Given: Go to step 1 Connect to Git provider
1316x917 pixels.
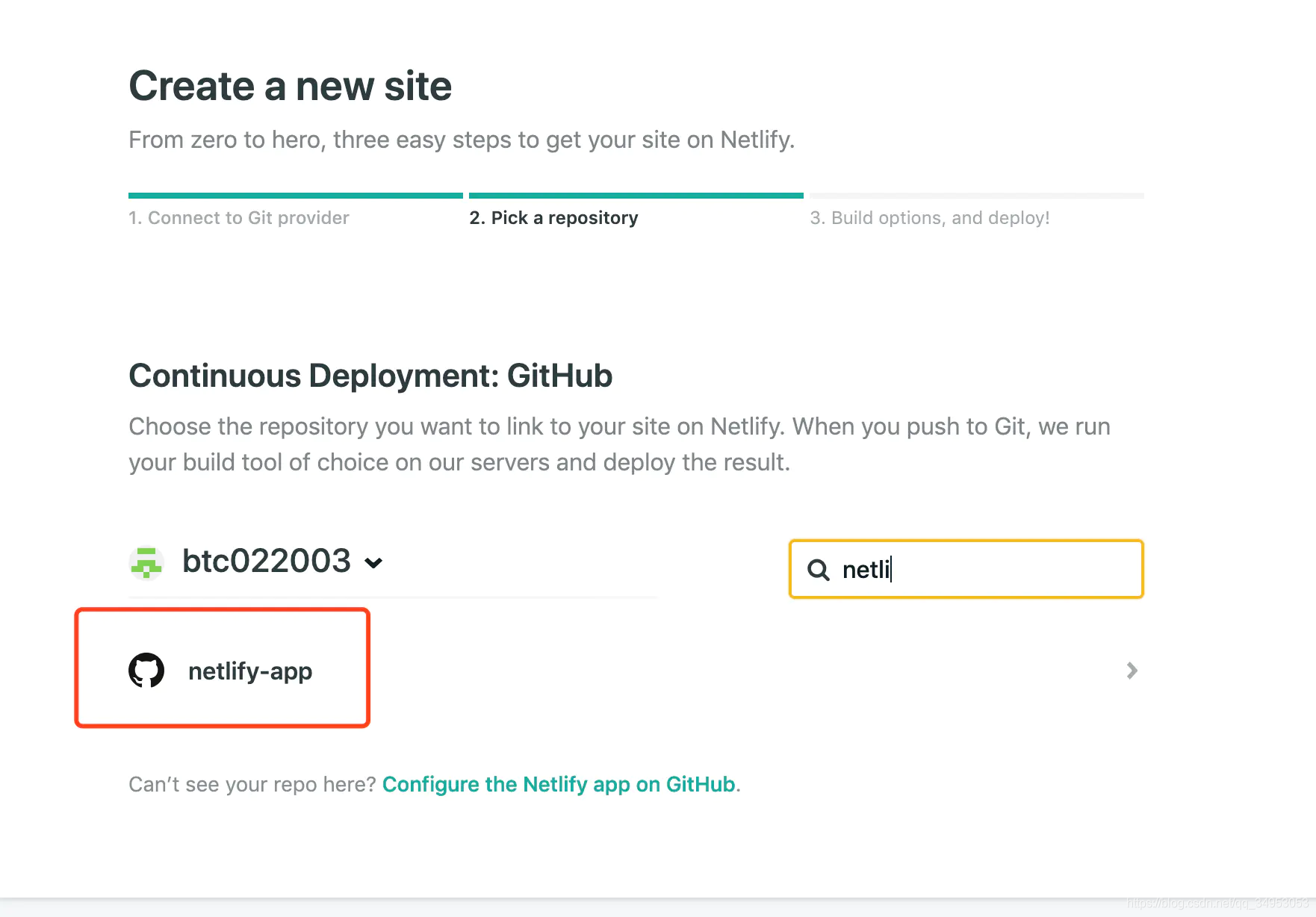Looking at the screenshot, I should click(x=238, y=218).
